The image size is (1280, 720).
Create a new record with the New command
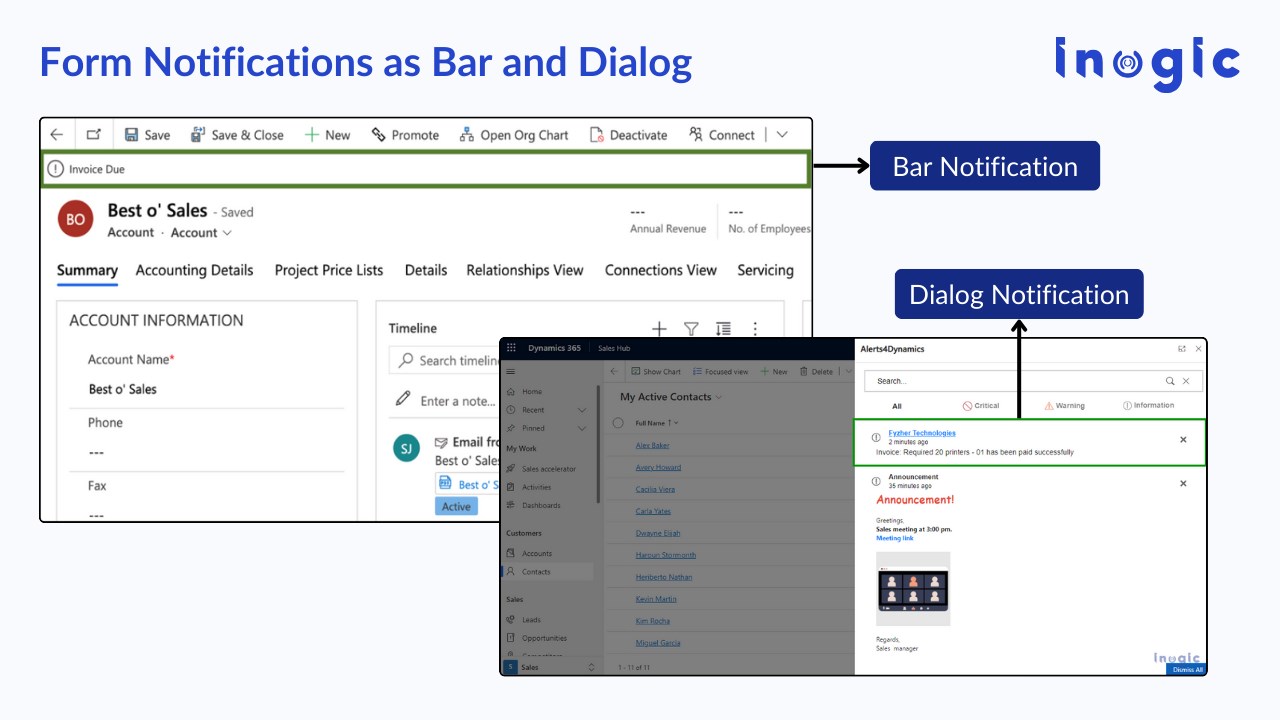click(327, 135)
